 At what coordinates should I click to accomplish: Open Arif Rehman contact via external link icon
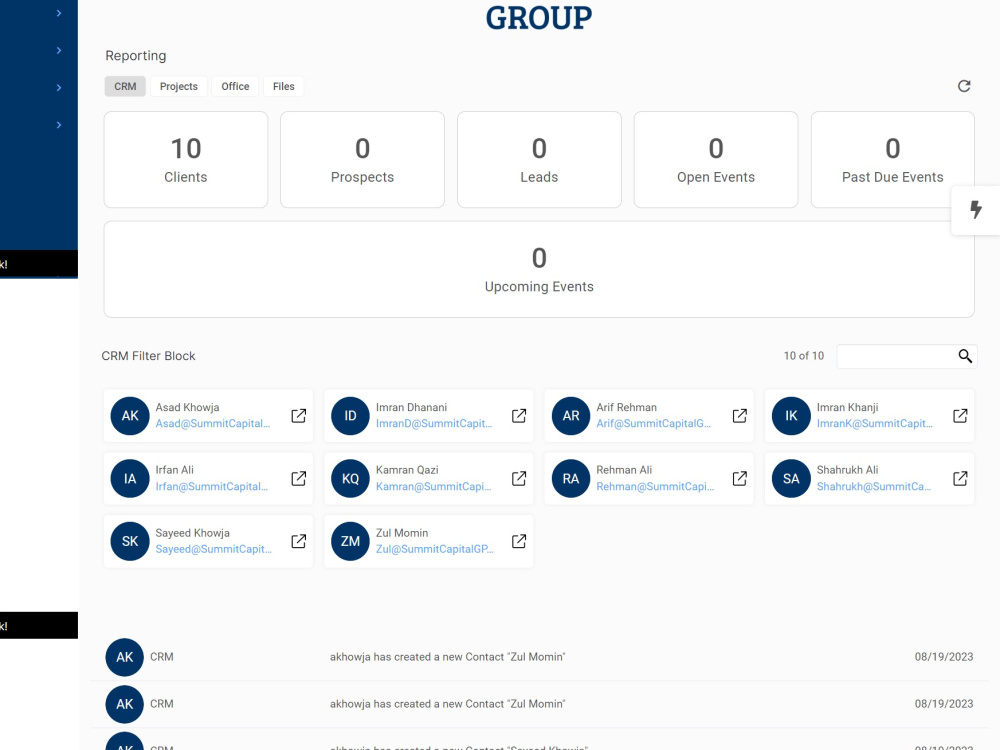(x=740, y=416)
